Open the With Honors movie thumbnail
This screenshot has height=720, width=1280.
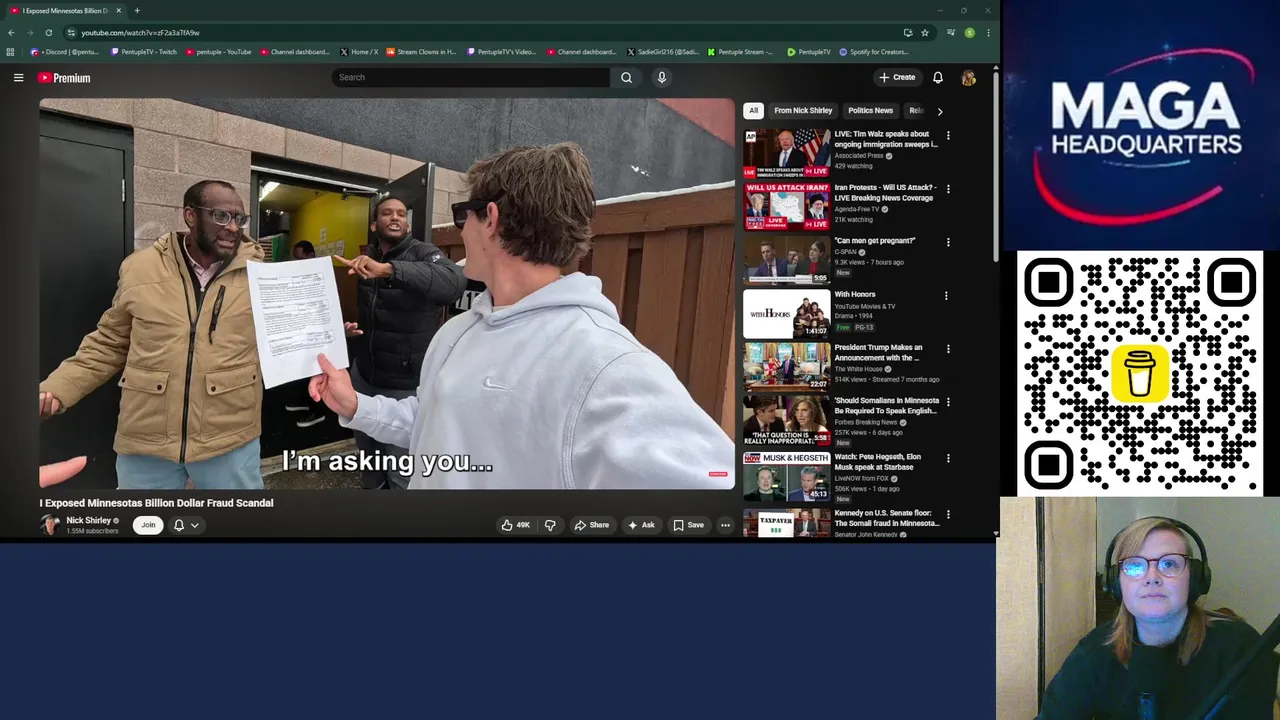(x=787, y=313)
